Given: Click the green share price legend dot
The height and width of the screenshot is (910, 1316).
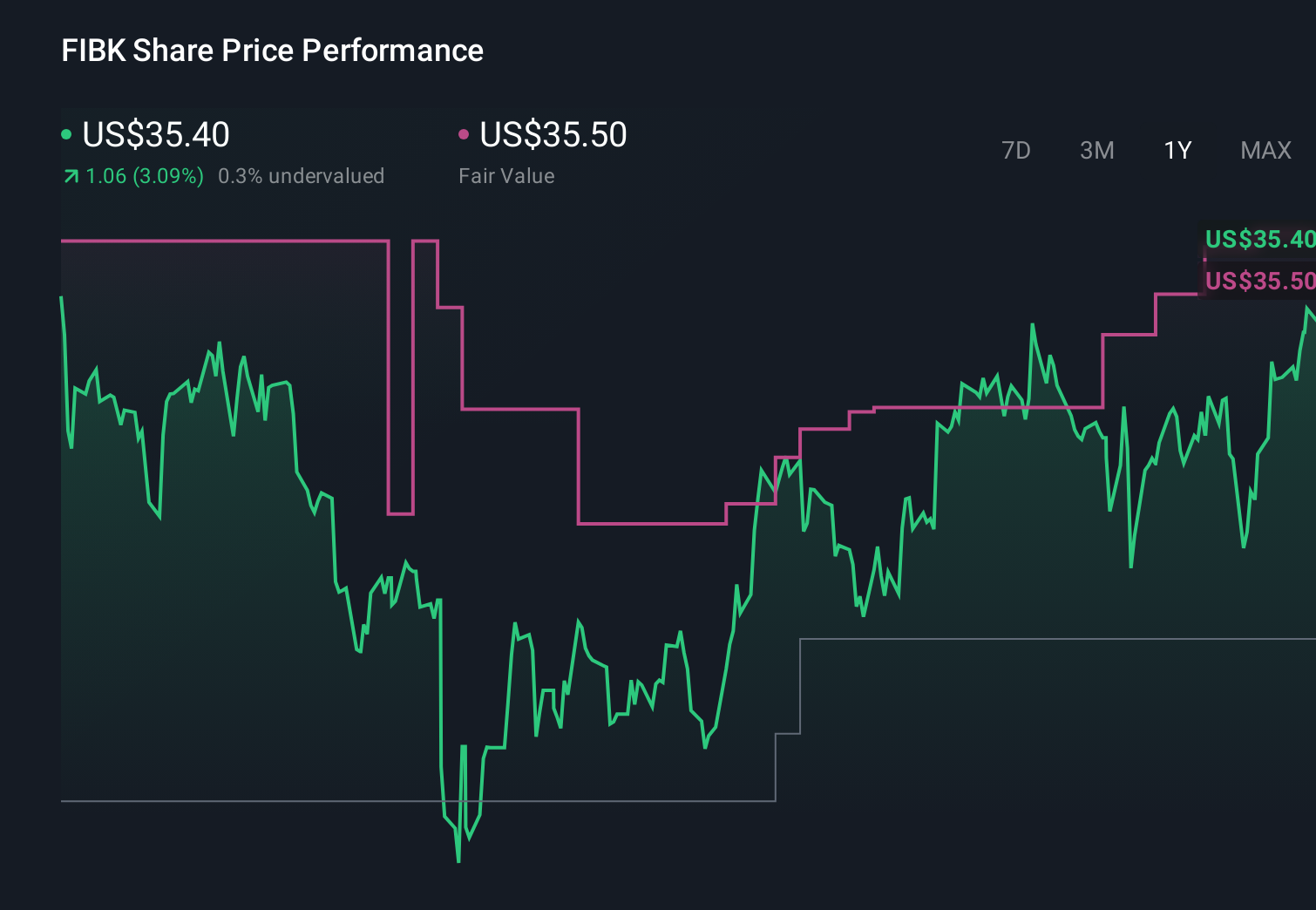Looking at the screenshot, I should [66, 134].
